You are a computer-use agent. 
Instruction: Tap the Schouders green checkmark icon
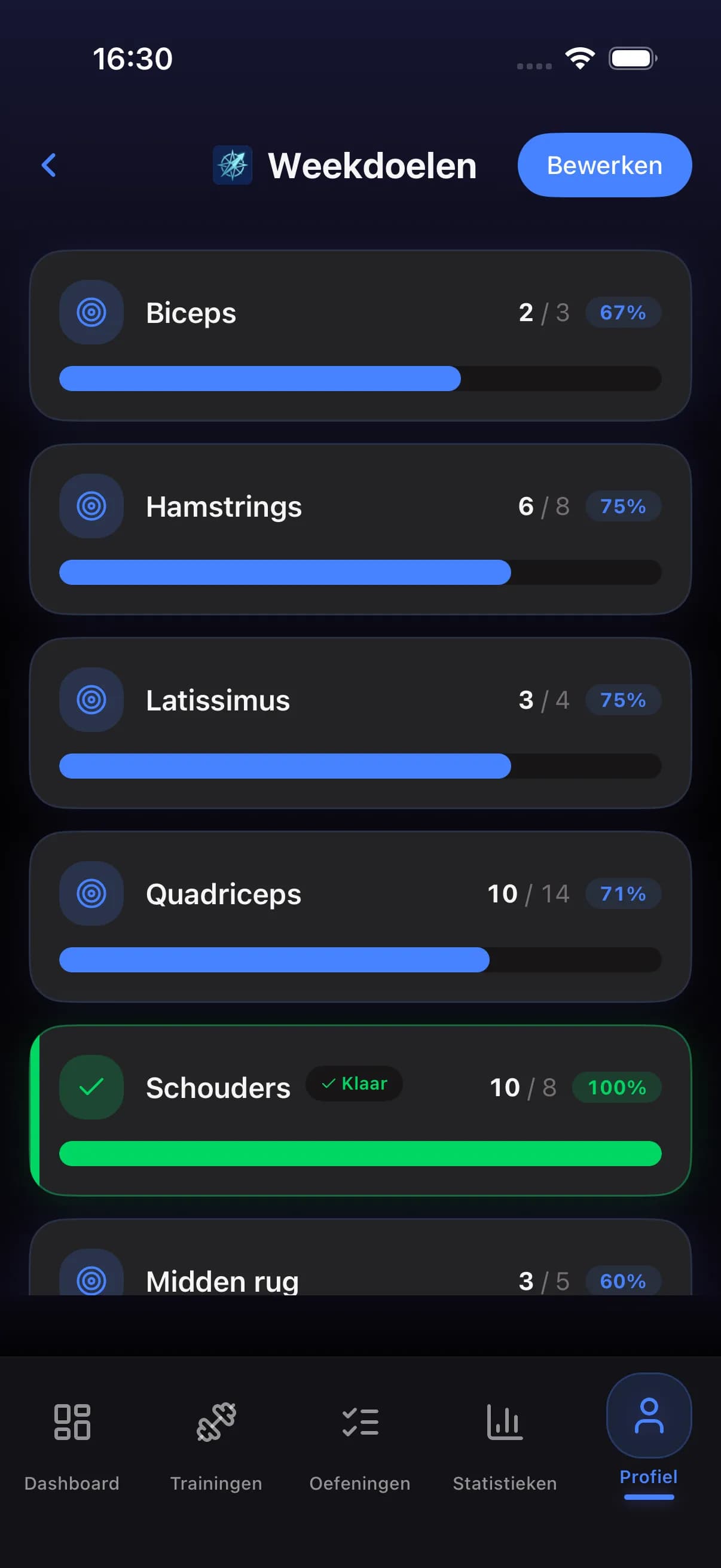tap(91, 1087)
